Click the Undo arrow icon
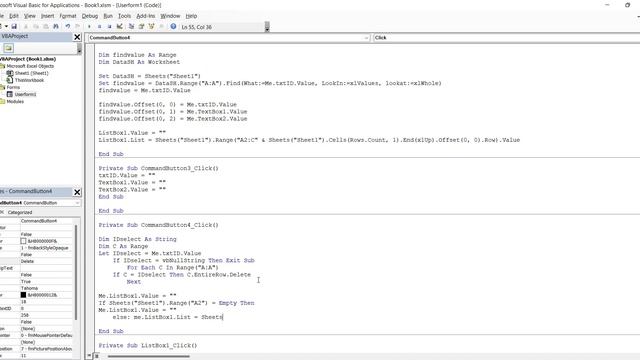Image resolution: width=640 pixels, height=360 pixels. [67, 27]
